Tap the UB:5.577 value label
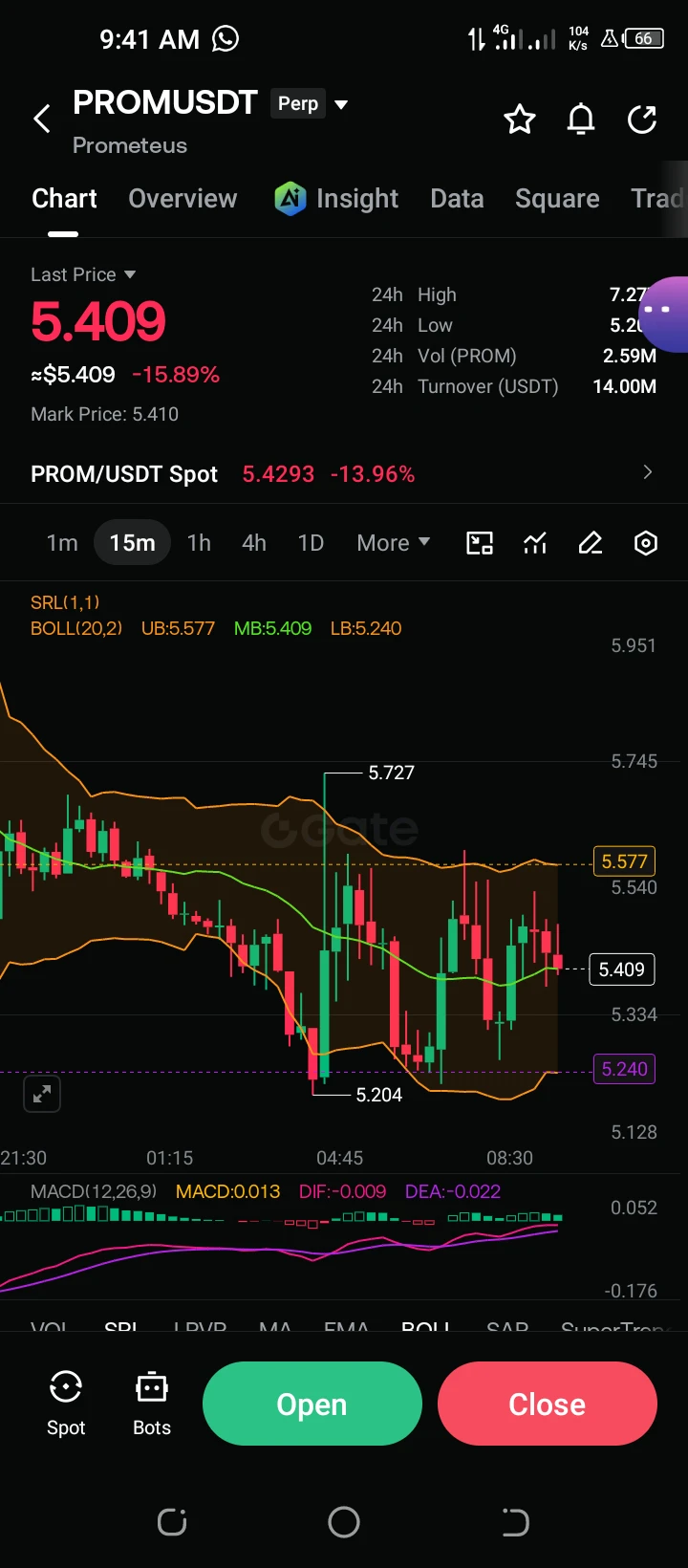688x1568 pixels. 178,628
